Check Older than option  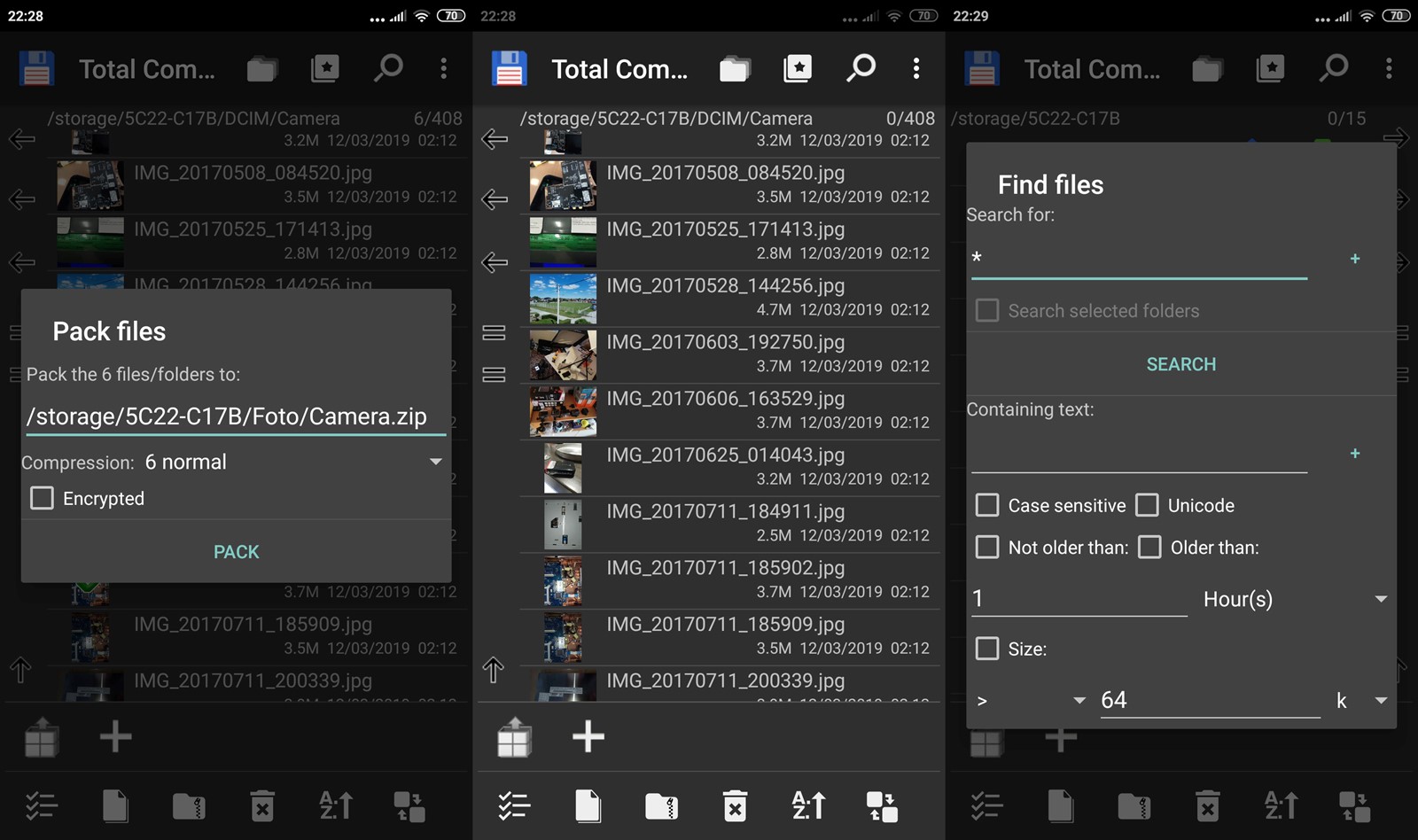(1149, 547)
